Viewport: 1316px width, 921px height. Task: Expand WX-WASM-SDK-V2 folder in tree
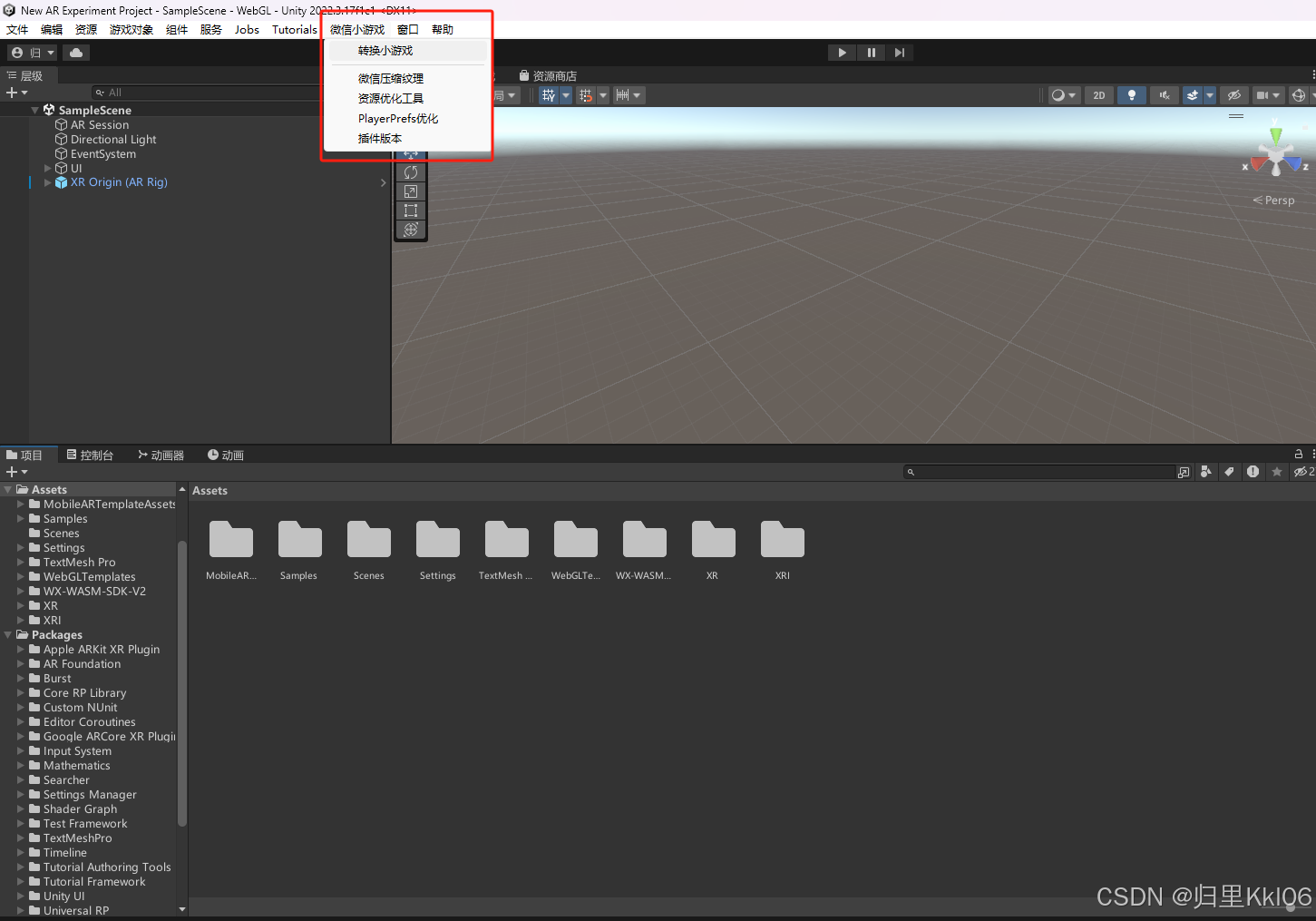(21, 592)
